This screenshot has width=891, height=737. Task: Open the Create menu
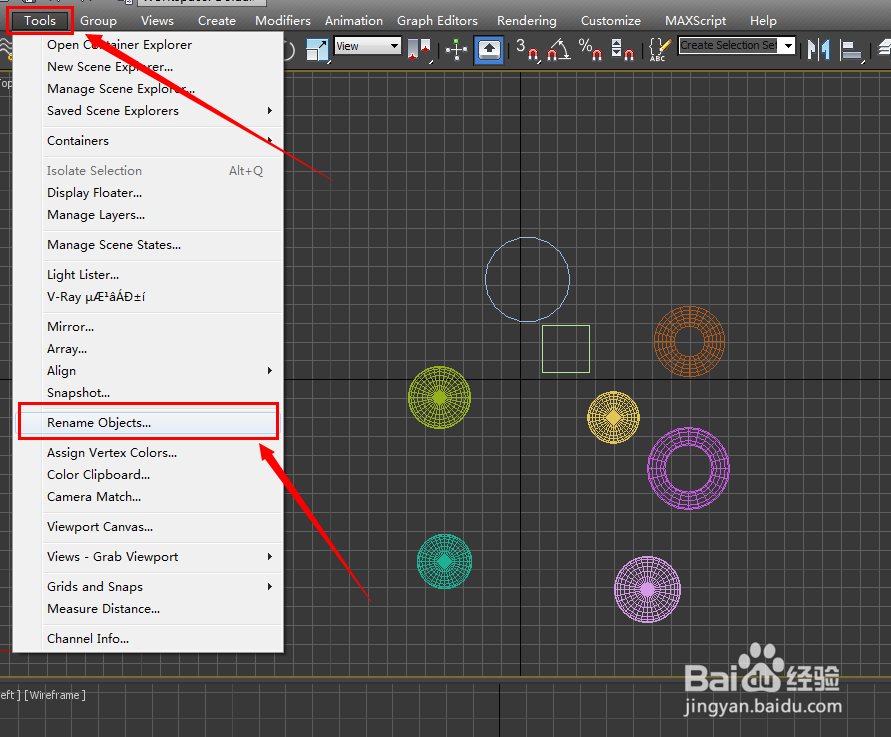[x=216, y=21]
